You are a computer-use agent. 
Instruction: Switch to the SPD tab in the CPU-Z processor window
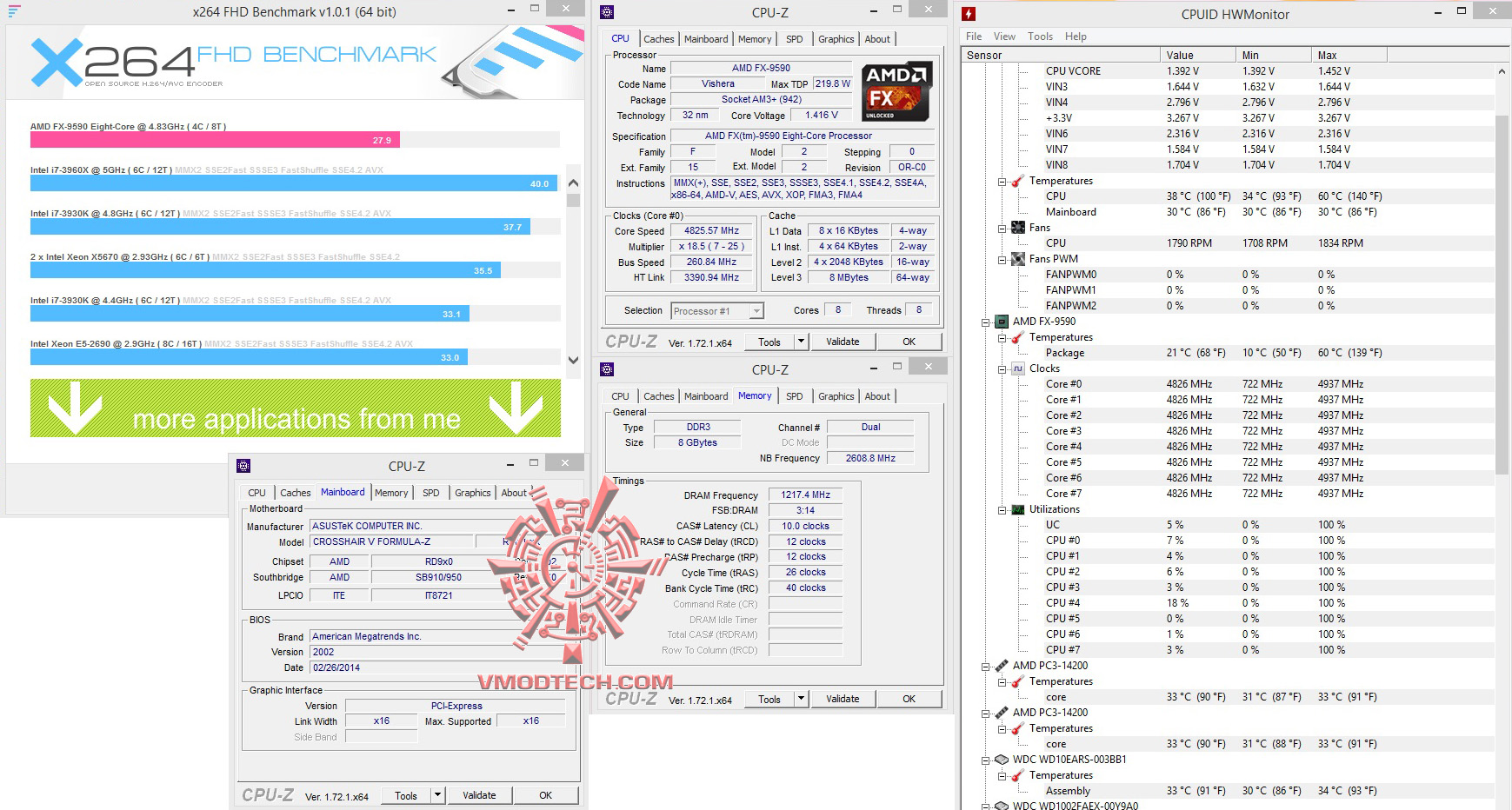pyautogui.click(x=794, y=39)
